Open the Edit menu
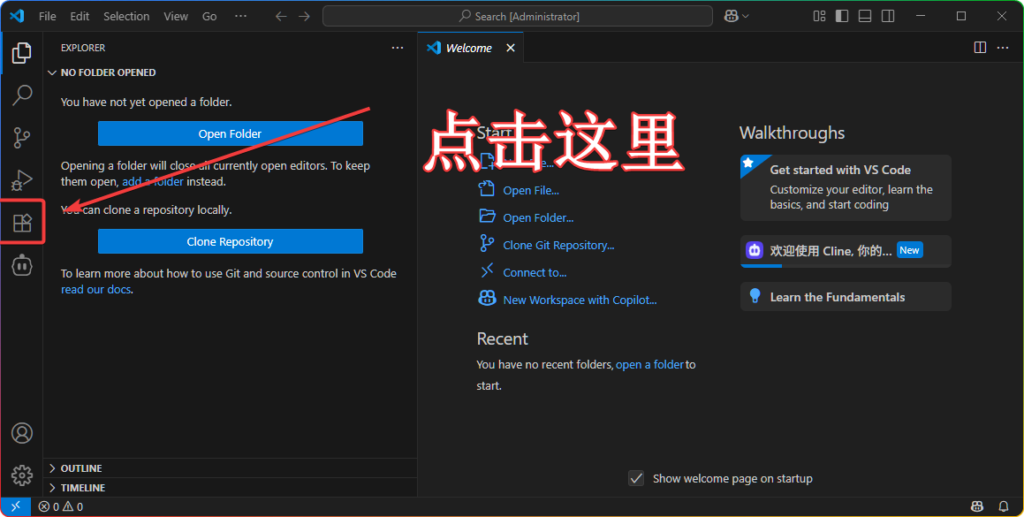 [80, 16]
